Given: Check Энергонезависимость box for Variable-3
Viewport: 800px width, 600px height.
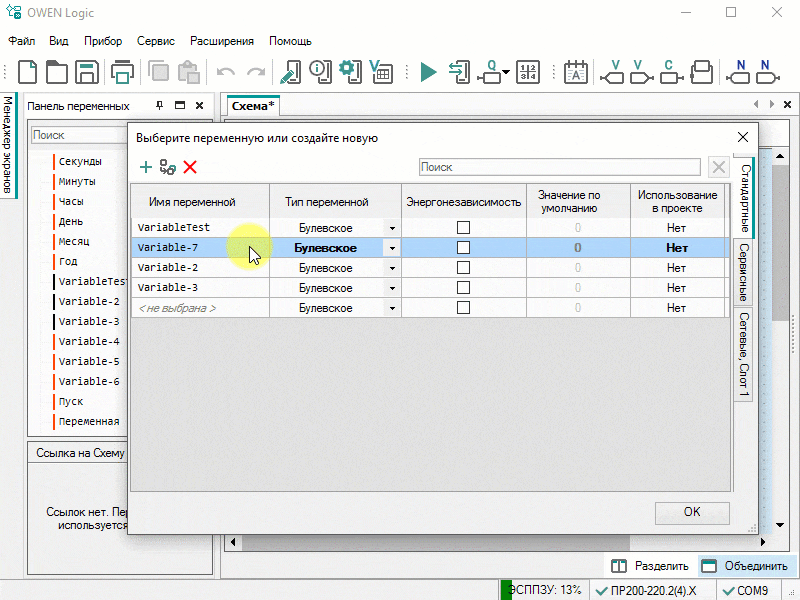Looking at the screenshot, I should [463, 288].
